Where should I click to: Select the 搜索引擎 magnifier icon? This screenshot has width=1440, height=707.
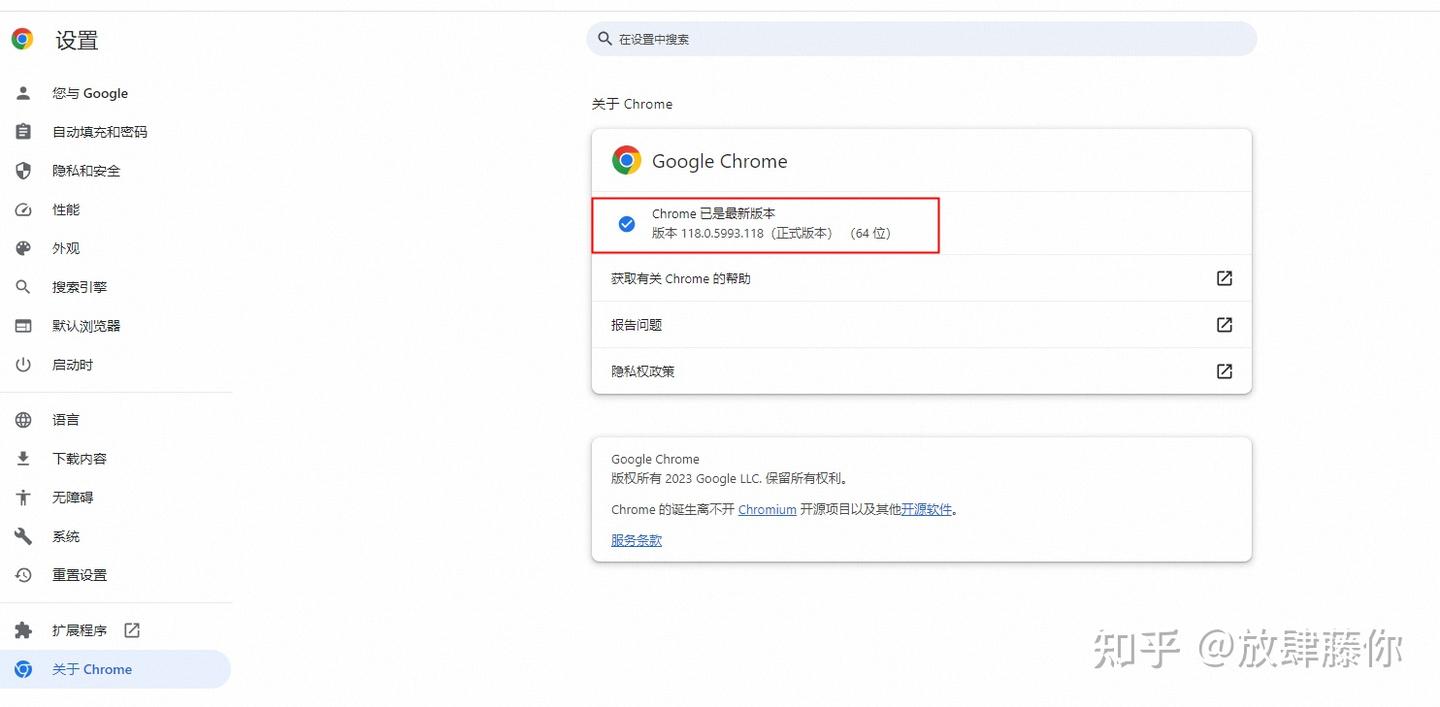23,287
